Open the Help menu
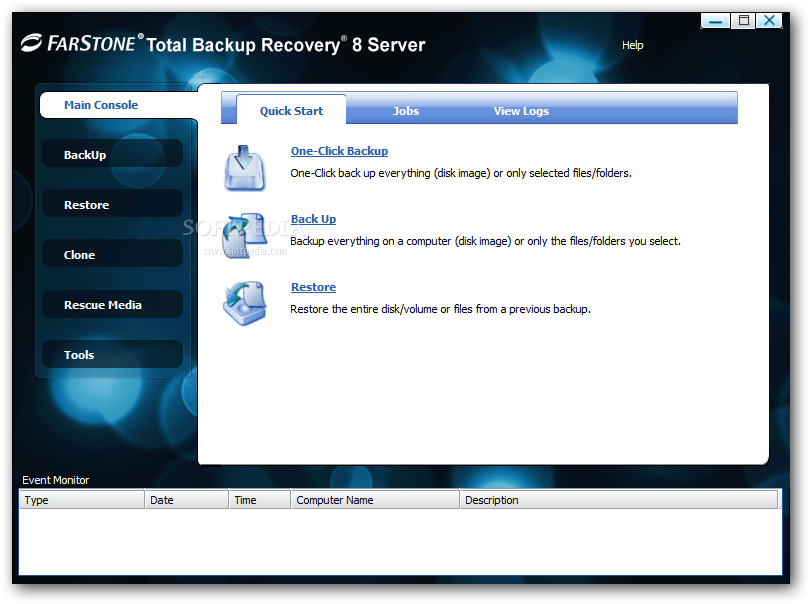This screenshot has height=604, width=810. click(632, 45)
